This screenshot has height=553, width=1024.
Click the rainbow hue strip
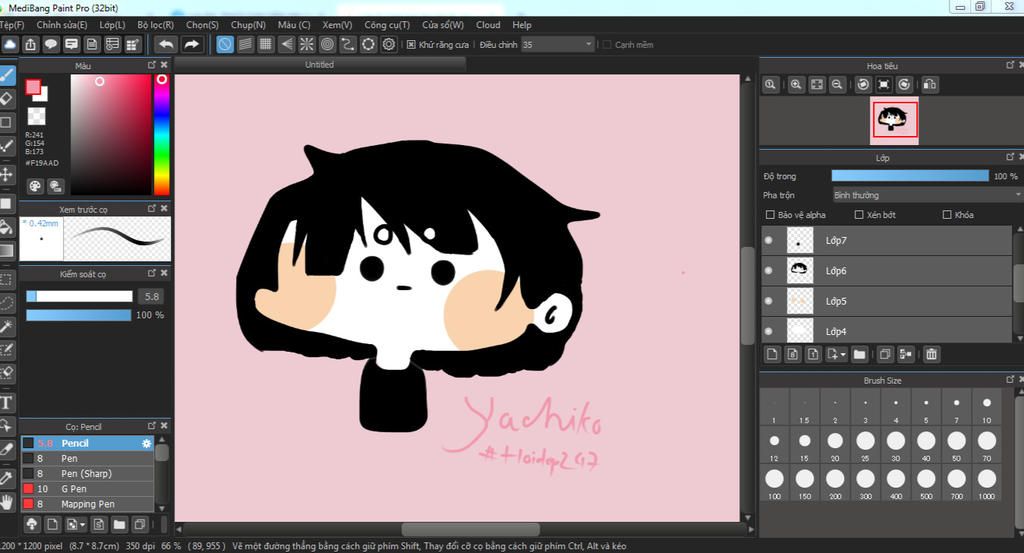pos(161,134)
